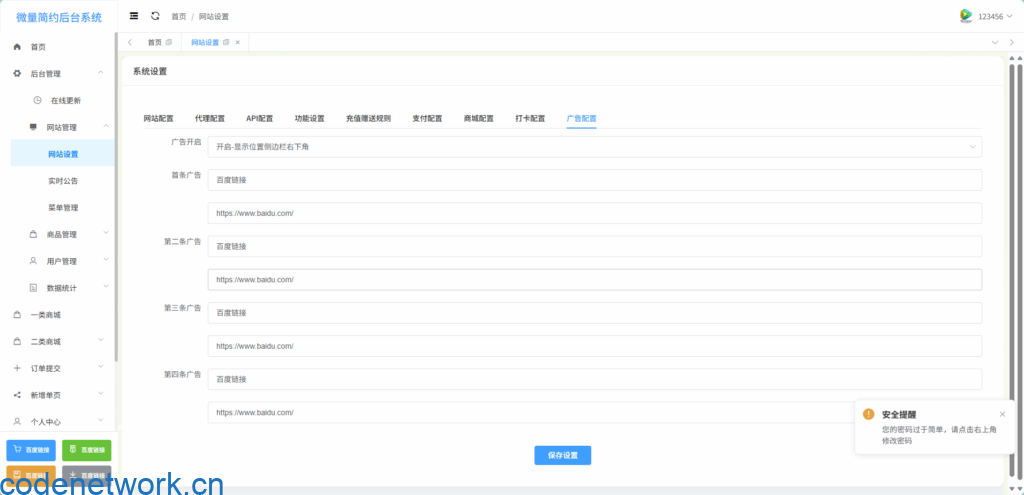1024x495 pixels.
Task: Click the share icon beside 新增单页
Action: coord(17,395)
